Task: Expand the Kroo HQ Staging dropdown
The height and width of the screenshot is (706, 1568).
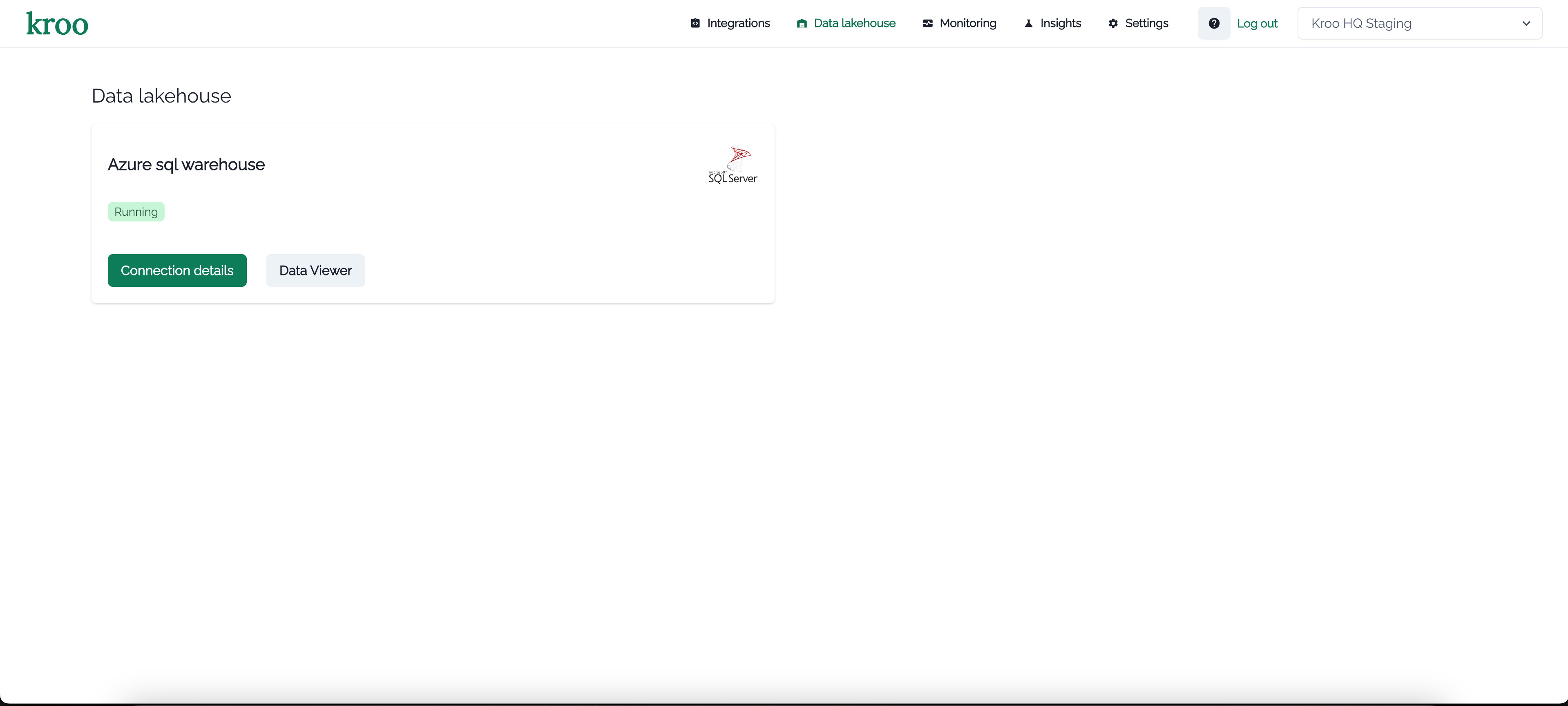Action: 1400,23
